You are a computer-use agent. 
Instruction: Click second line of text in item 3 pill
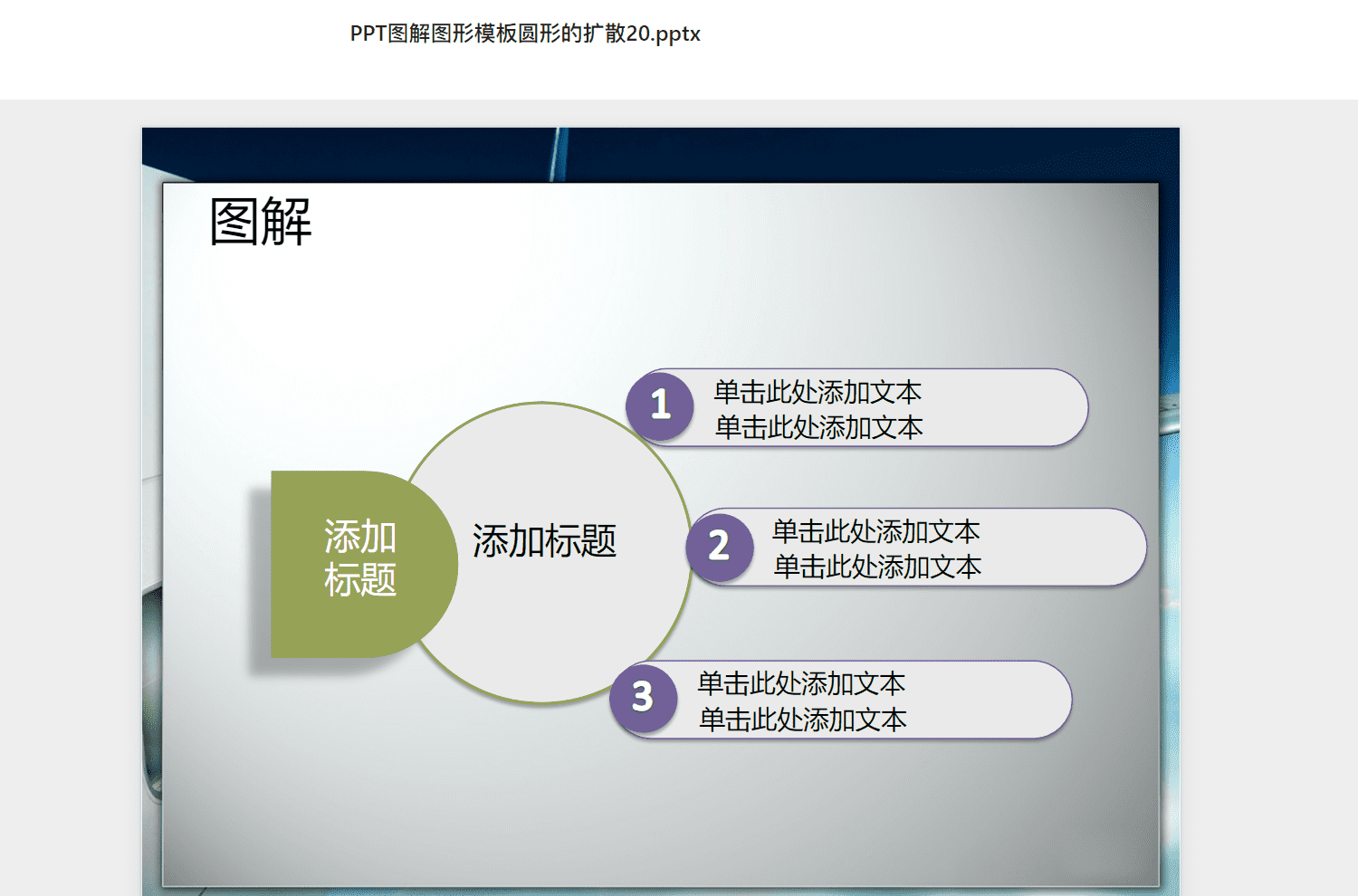803,720
